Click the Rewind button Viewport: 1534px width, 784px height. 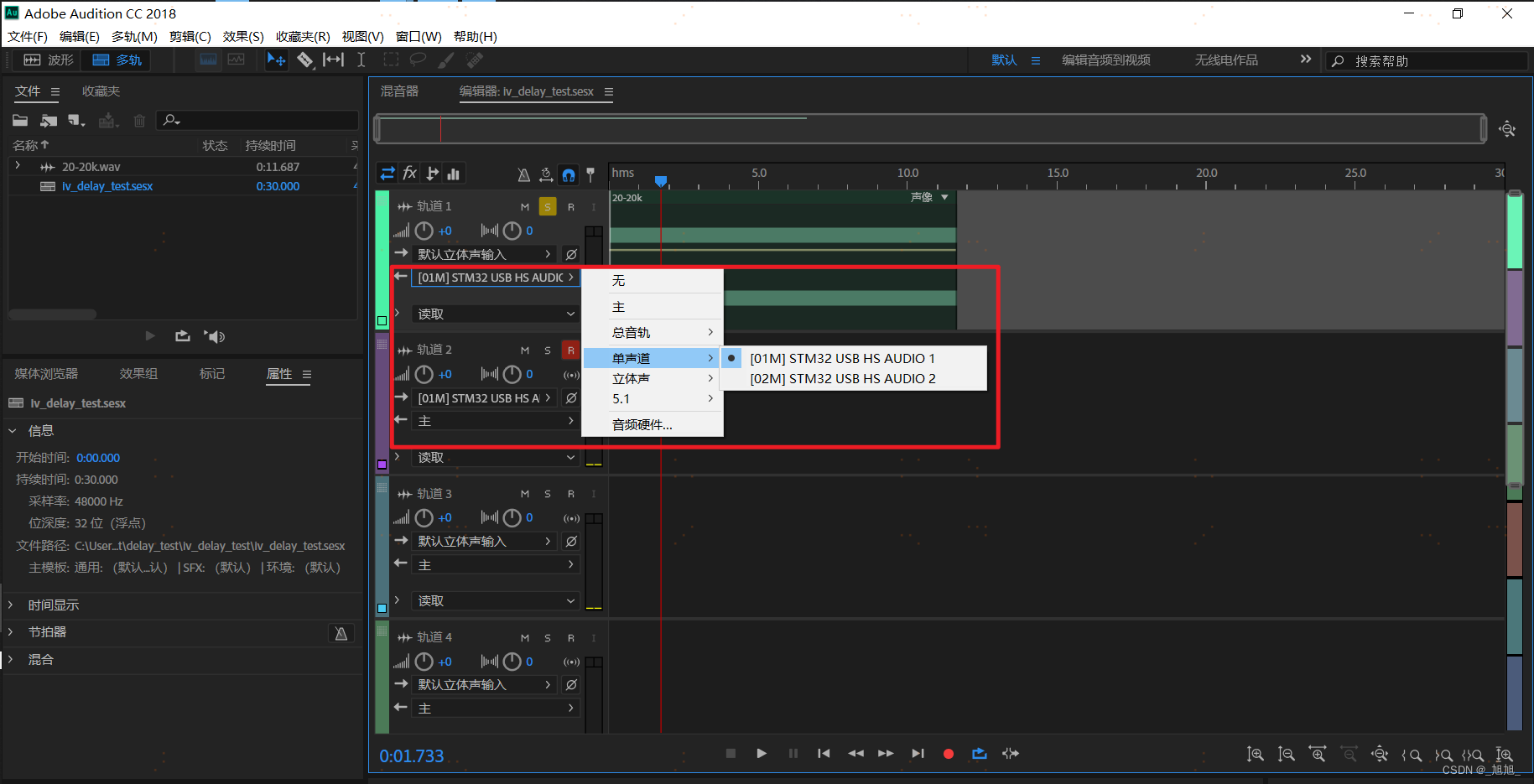[x=855, y=754]
